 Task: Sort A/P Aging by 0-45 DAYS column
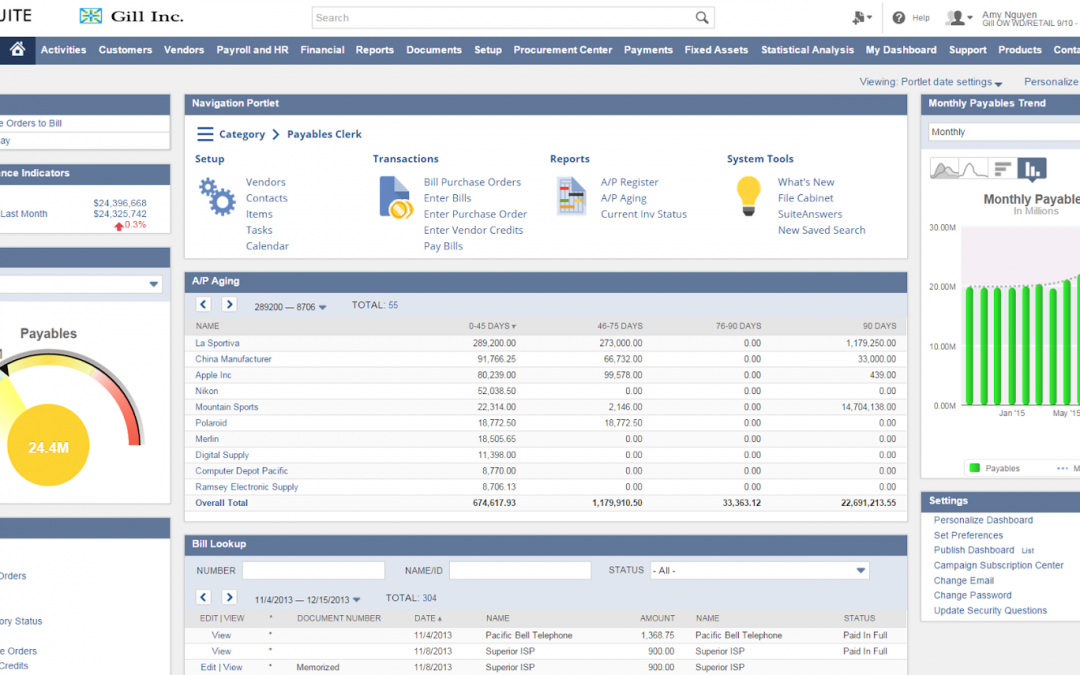[x=492, y=326]
